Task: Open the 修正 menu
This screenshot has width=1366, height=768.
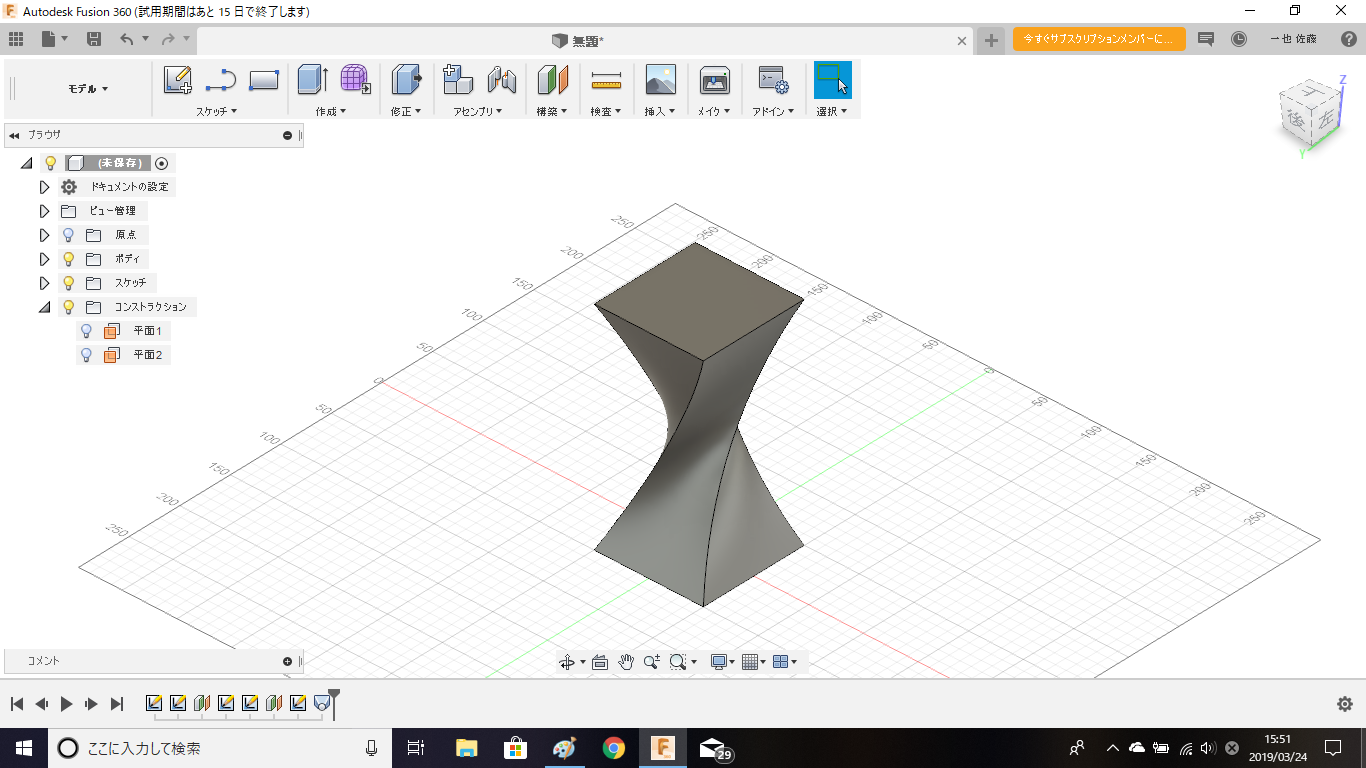Action: tap(406, 111)
